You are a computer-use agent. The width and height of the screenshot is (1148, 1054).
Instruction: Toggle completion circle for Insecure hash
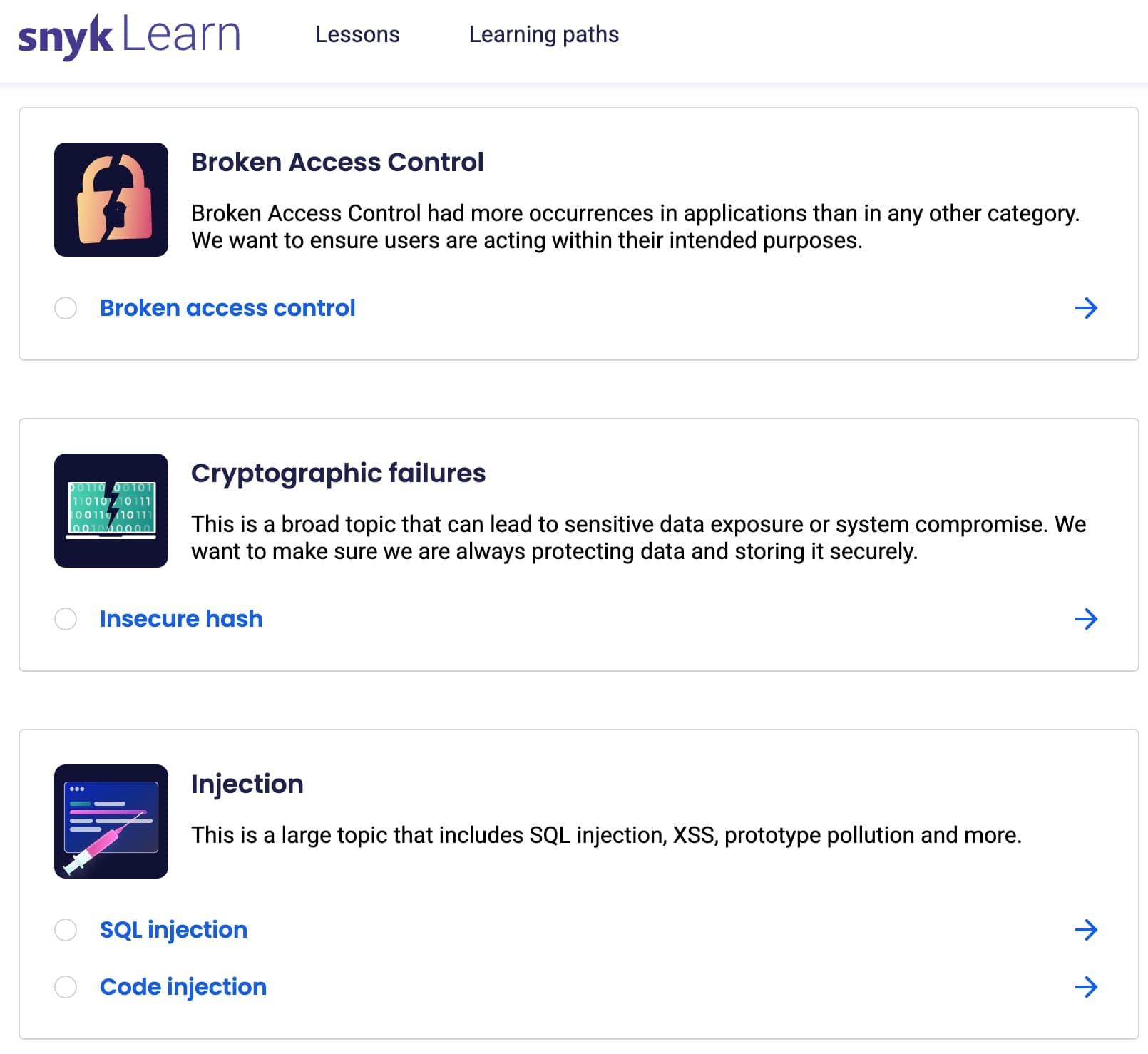tap(66, 619)
